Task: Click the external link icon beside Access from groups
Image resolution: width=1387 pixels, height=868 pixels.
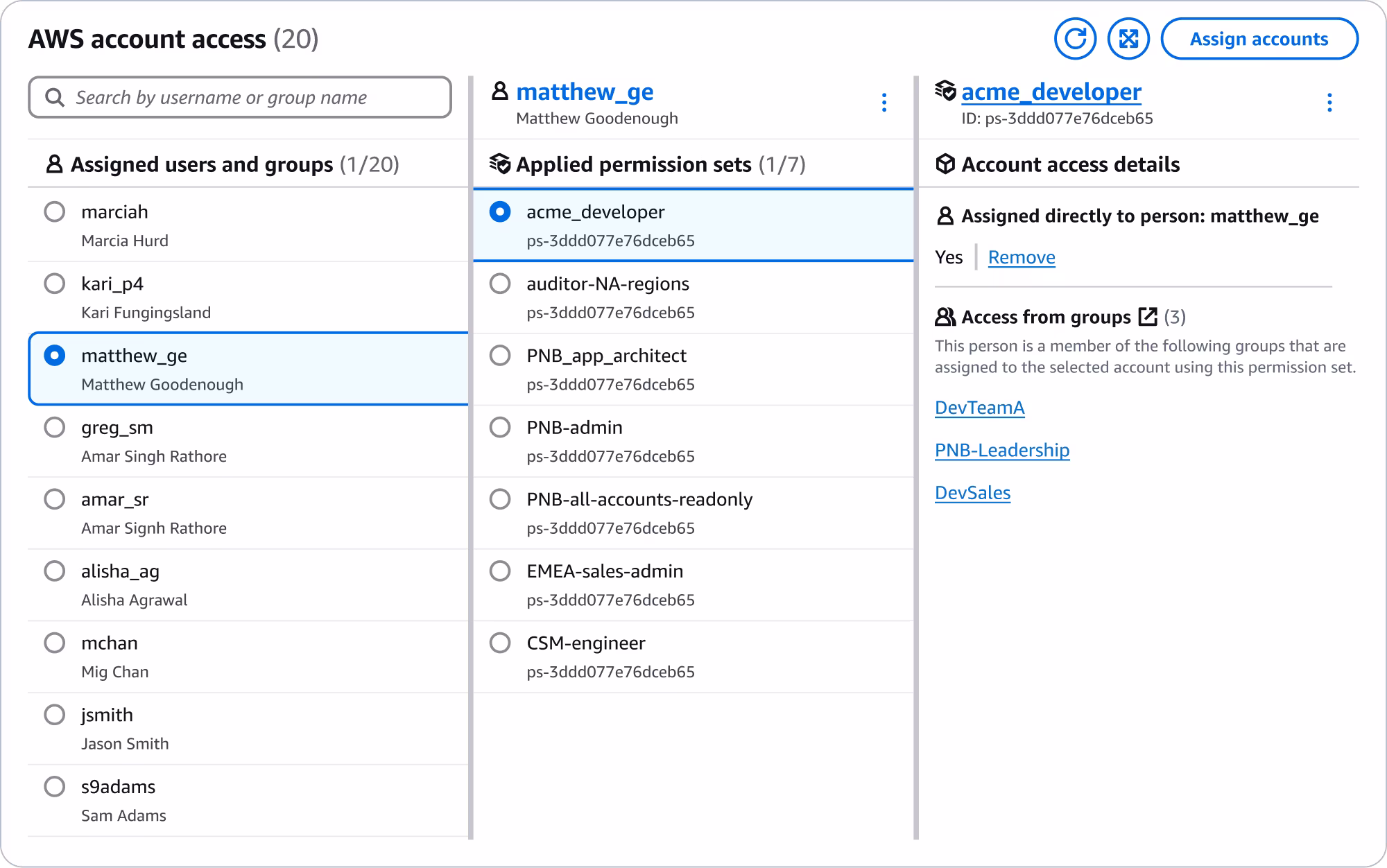Action: tap(1148, 317)
